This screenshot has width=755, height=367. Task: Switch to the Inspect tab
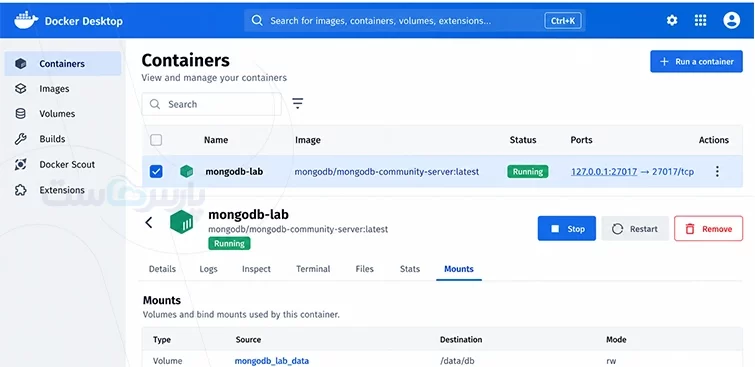click(x=256, y=269)
